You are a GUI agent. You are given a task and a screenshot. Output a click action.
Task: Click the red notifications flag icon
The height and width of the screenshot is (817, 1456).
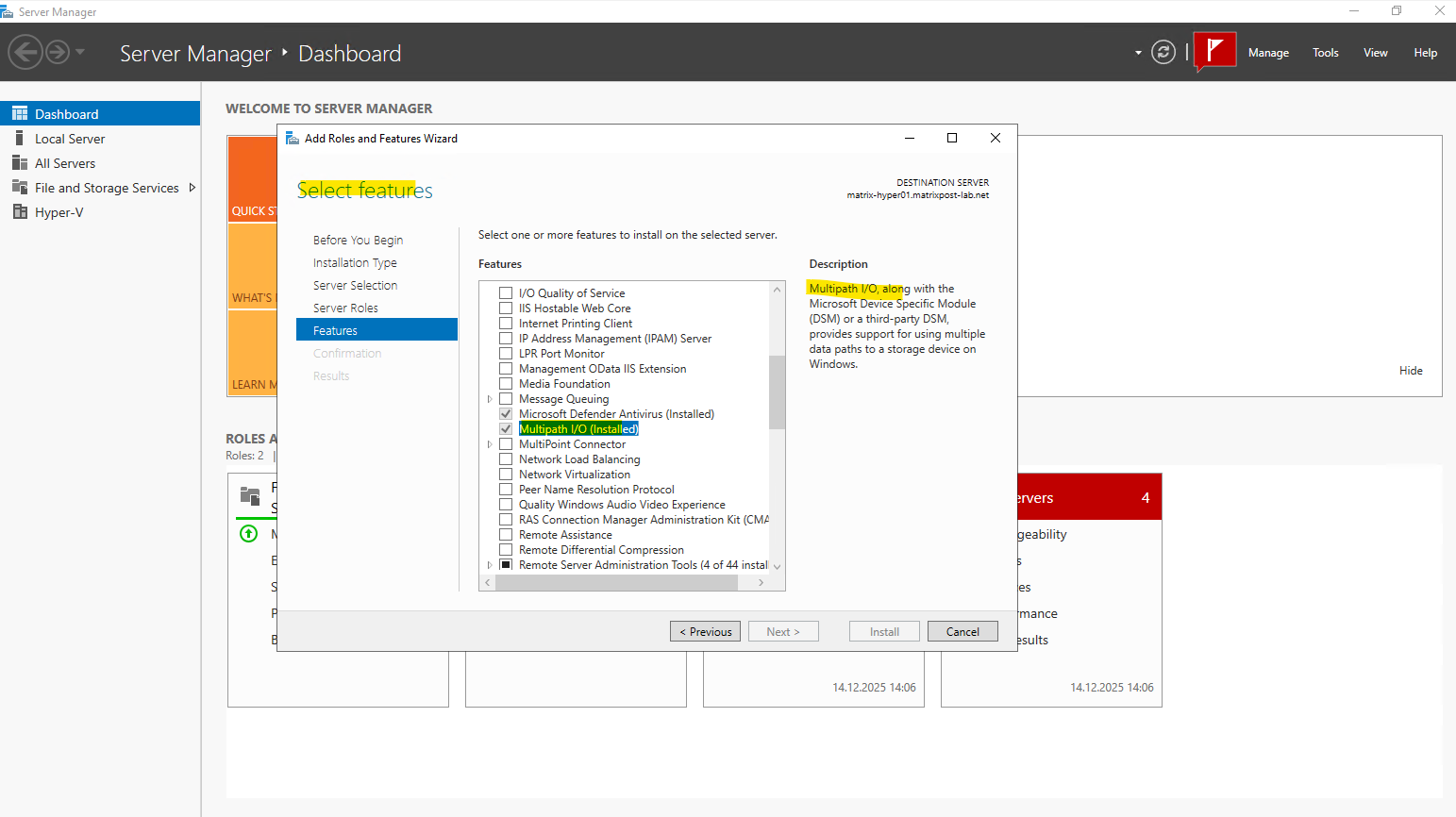tap(1215, 51)
